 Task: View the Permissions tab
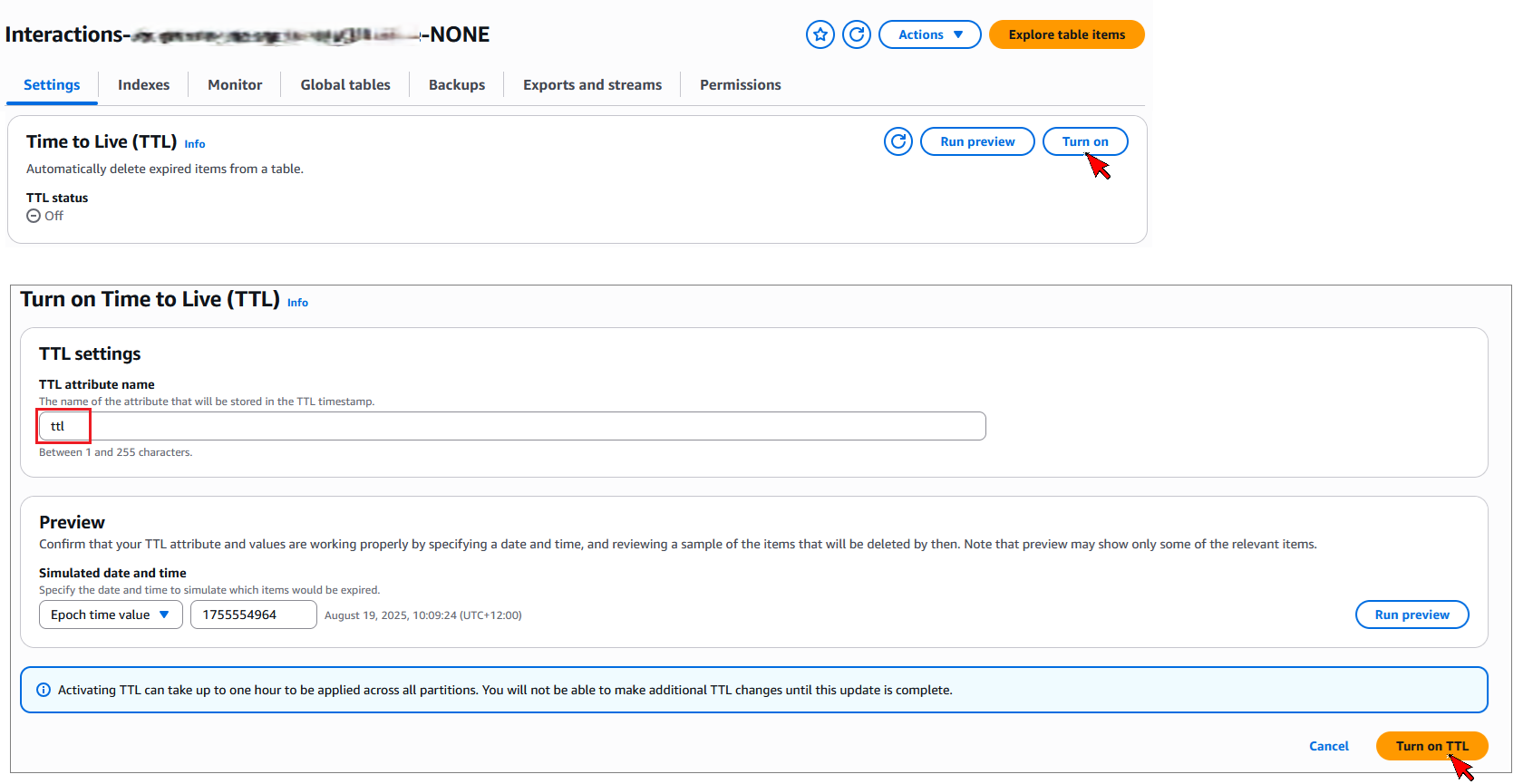[x=740, y=84]
